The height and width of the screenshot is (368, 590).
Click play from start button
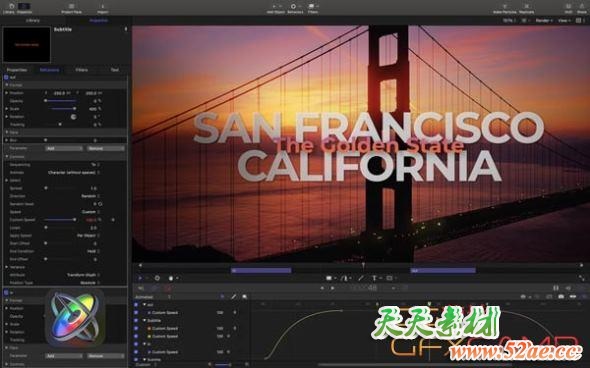point(322,288)
